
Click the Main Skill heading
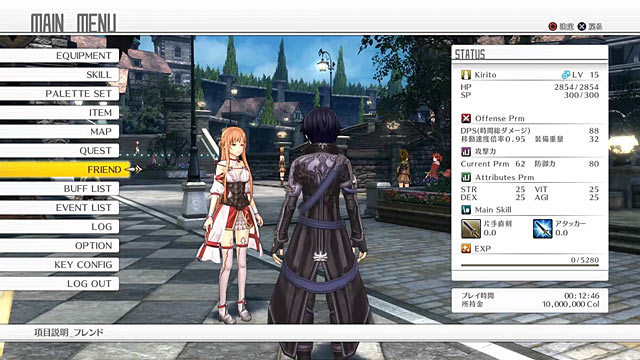493,210
